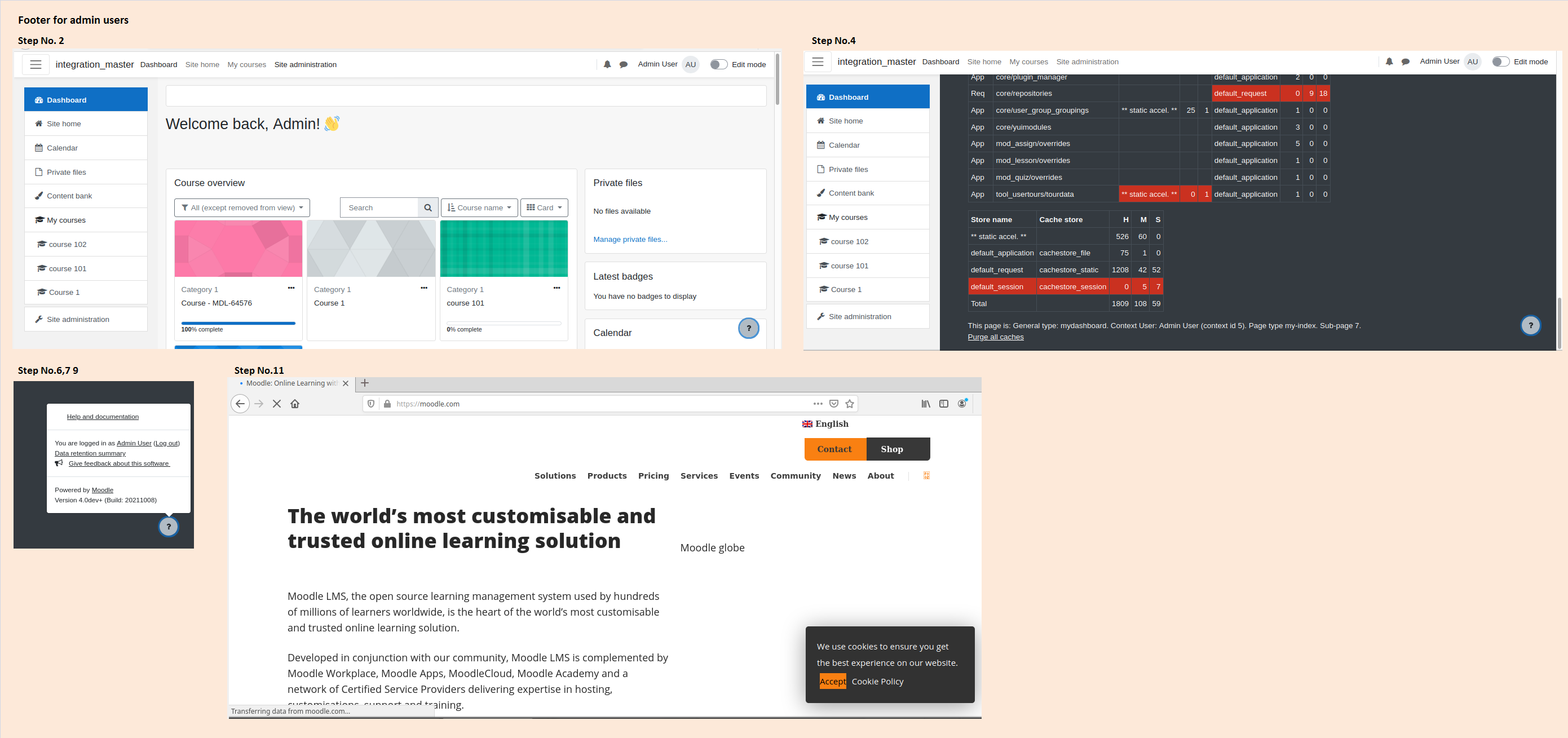
Task: Click pink thumbnail of Course - MDL-64576
Action: pyautogui.click(x=238, y=248)
